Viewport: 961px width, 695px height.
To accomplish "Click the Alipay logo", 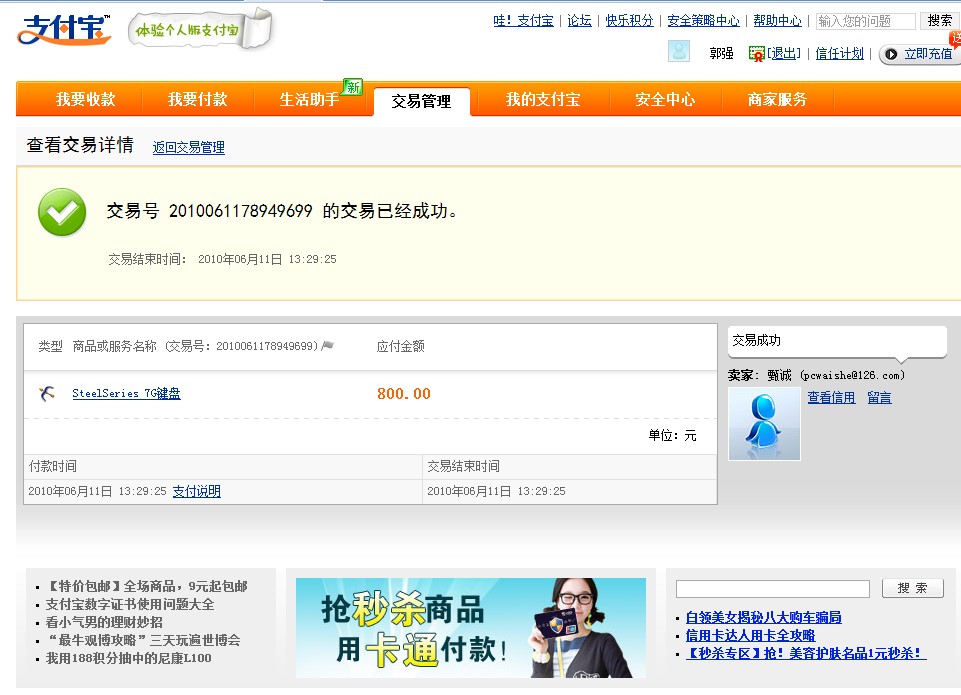I will 64,29.
